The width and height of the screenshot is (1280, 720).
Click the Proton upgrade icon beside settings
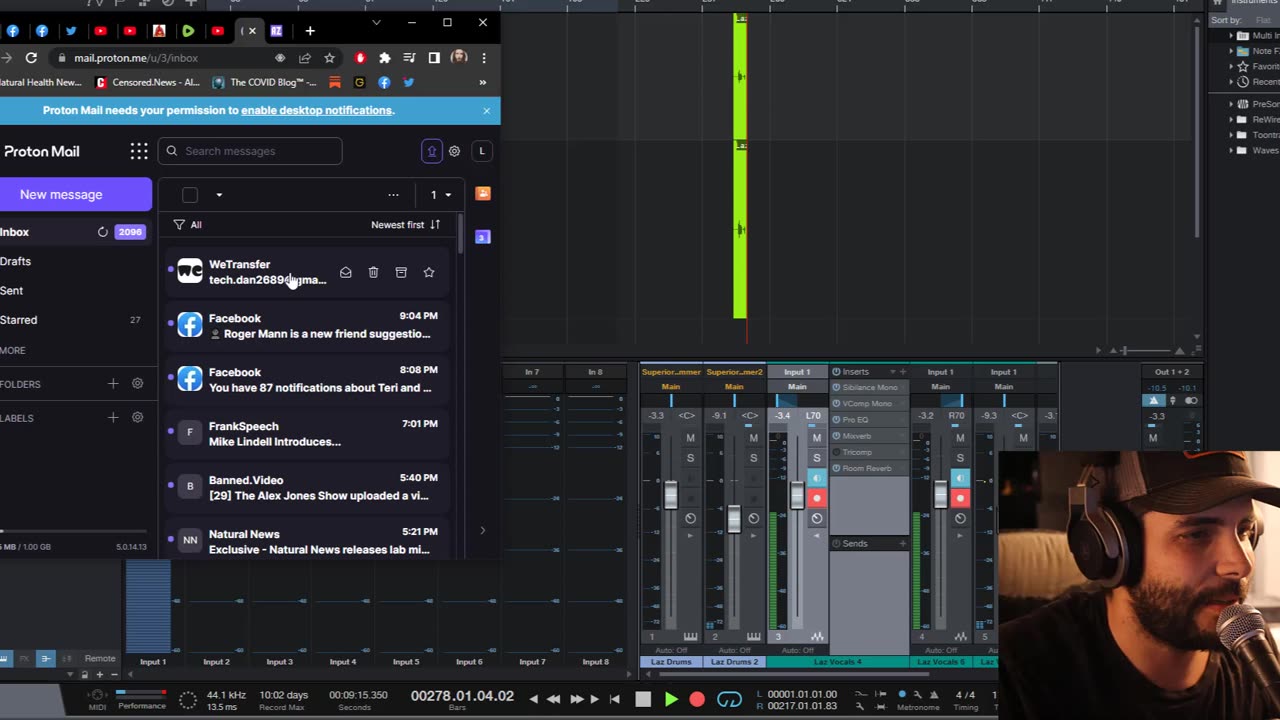click(432, 151)
